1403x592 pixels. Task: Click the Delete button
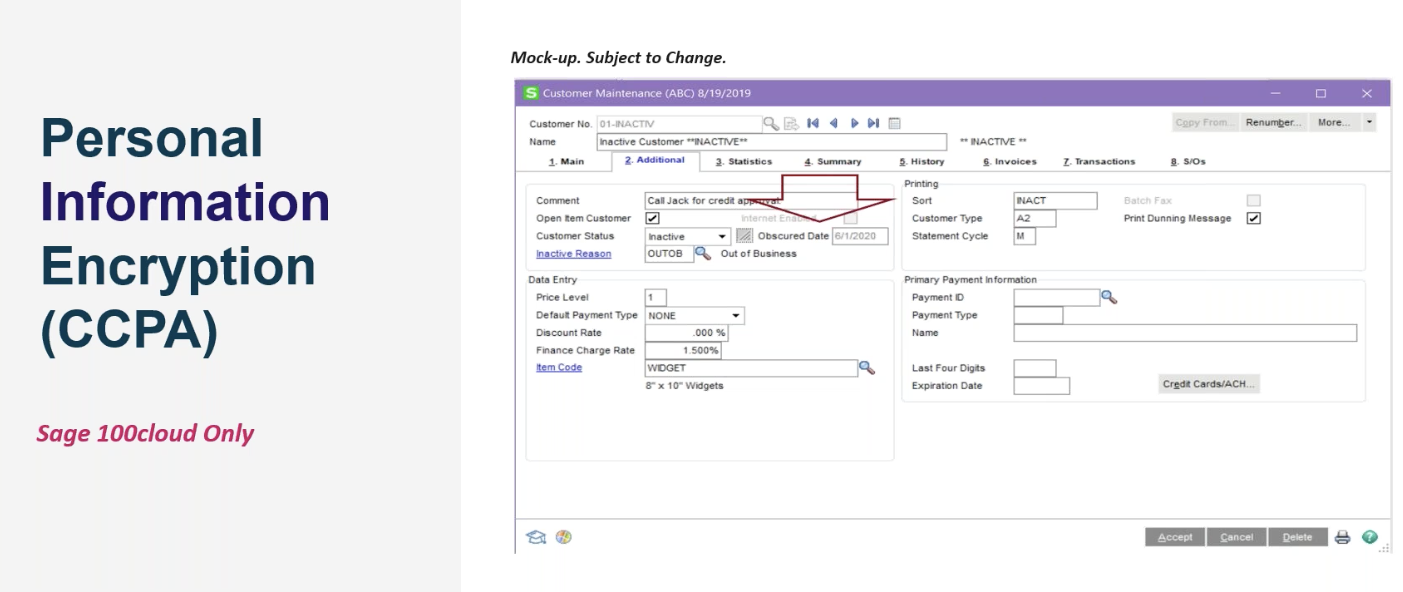(1298, 537)
